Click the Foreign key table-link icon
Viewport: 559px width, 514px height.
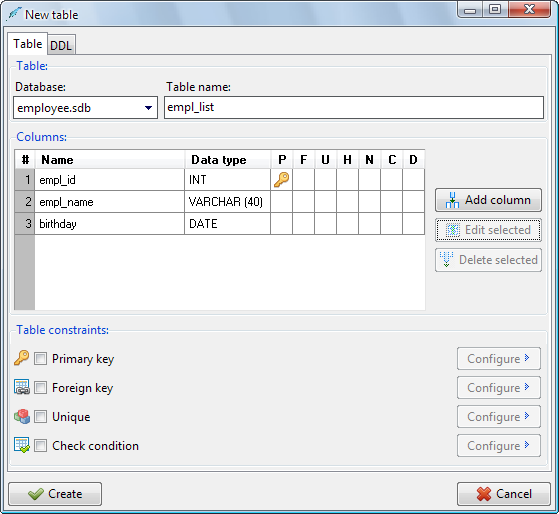tap(21, 387)
